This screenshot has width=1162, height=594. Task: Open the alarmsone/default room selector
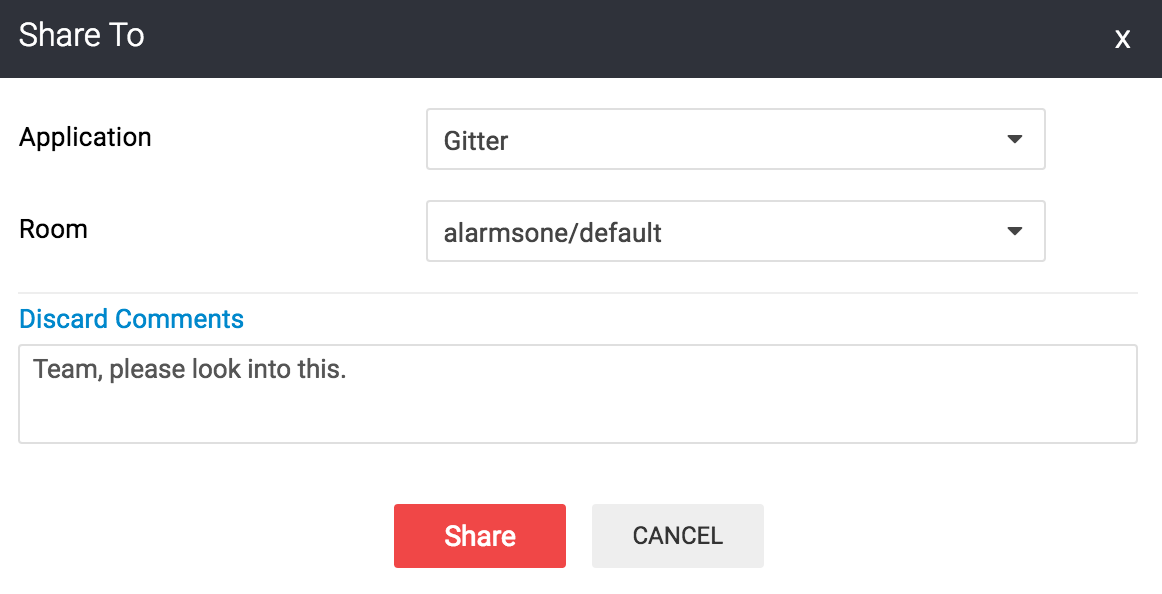735,231
